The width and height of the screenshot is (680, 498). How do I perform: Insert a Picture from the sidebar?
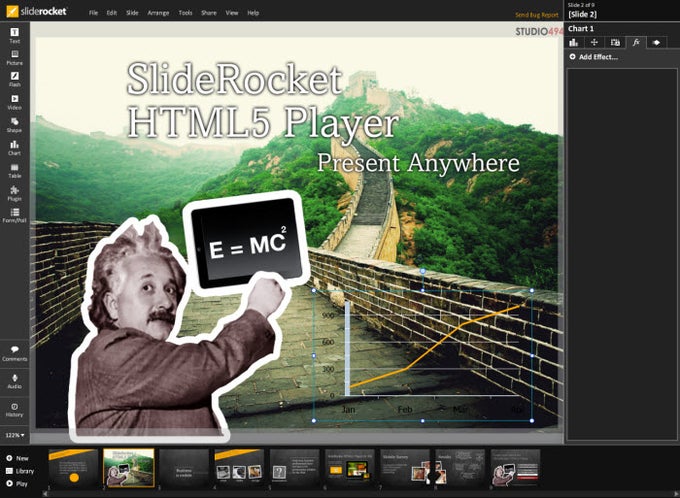14,57
